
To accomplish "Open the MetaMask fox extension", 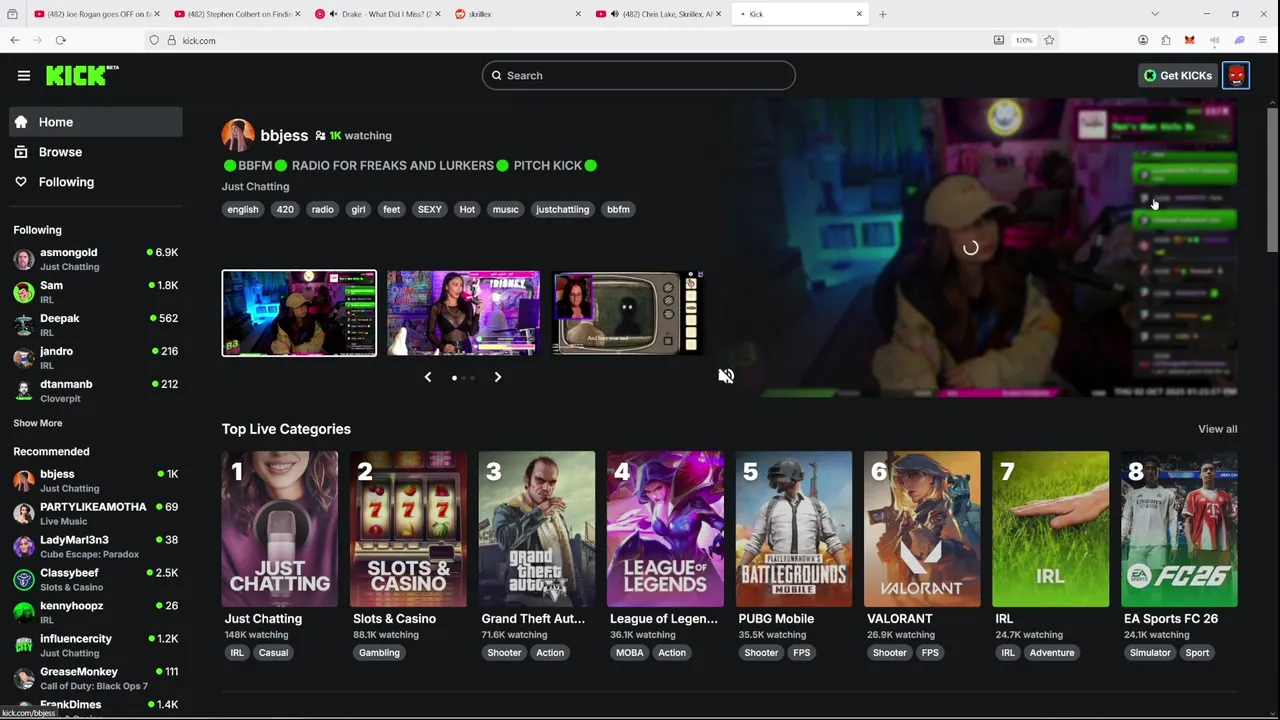I will click(x=1189, y=40).
